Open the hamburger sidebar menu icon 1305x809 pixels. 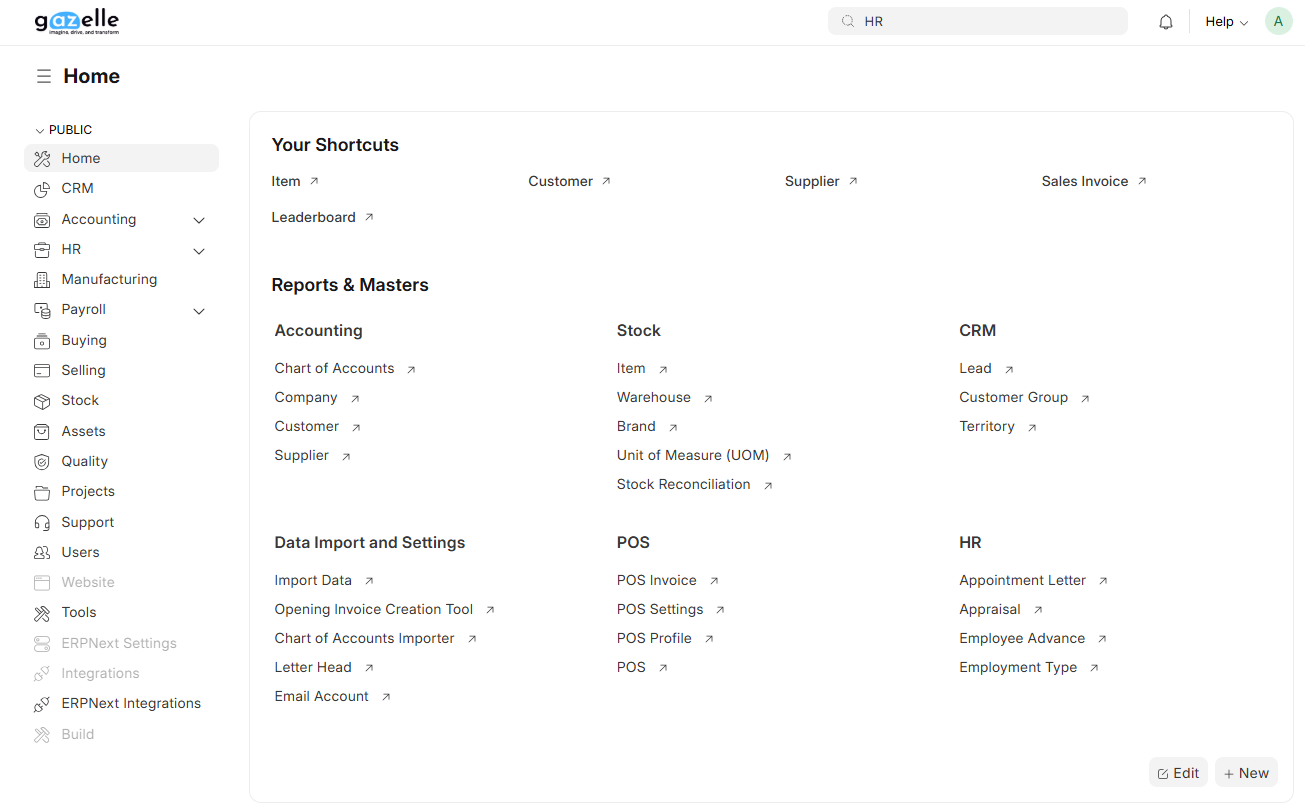tap(42, 75)
